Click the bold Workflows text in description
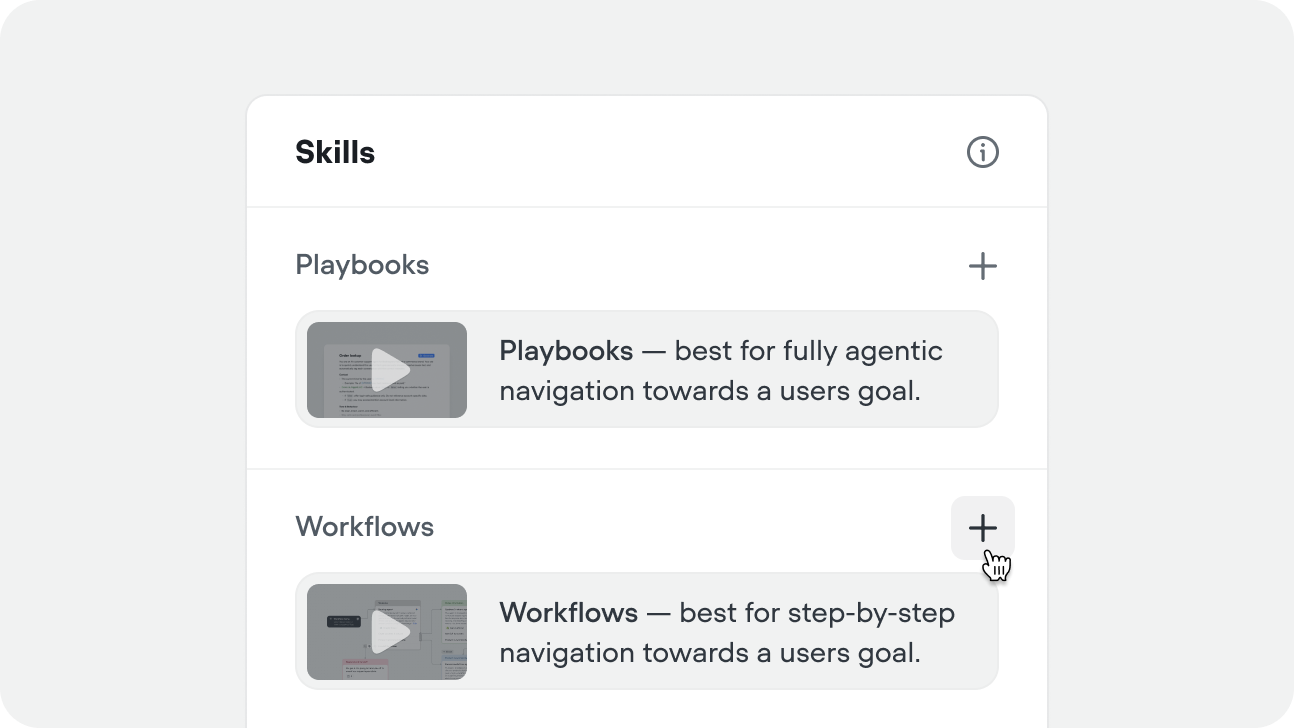This screenshot has width=1294, height=728. [566, 612]
